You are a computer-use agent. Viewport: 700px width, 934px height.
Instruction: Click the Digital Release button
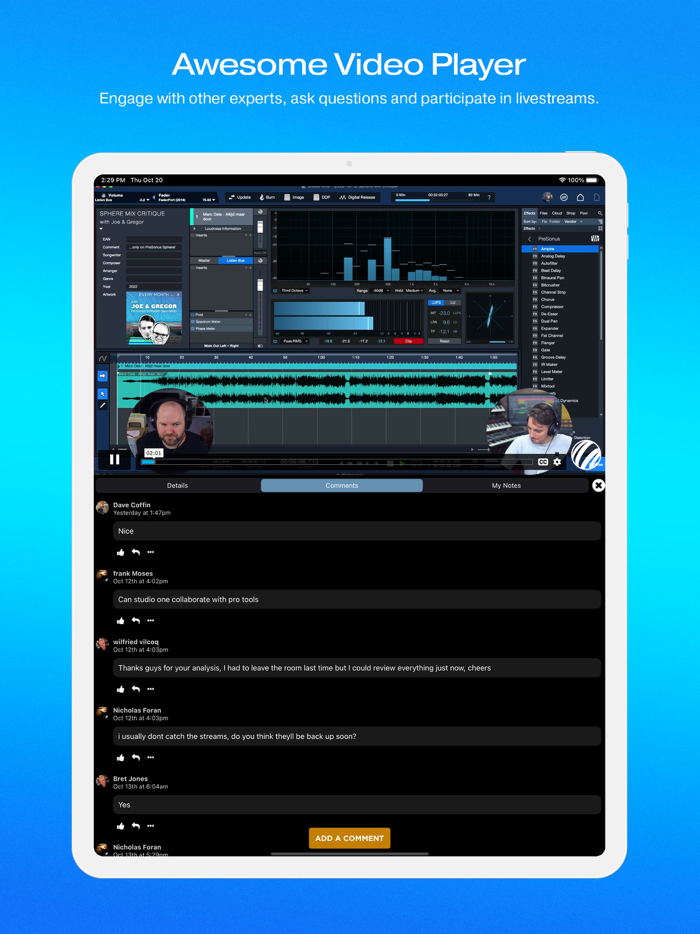pyautogui.click(x=357, y=197)
